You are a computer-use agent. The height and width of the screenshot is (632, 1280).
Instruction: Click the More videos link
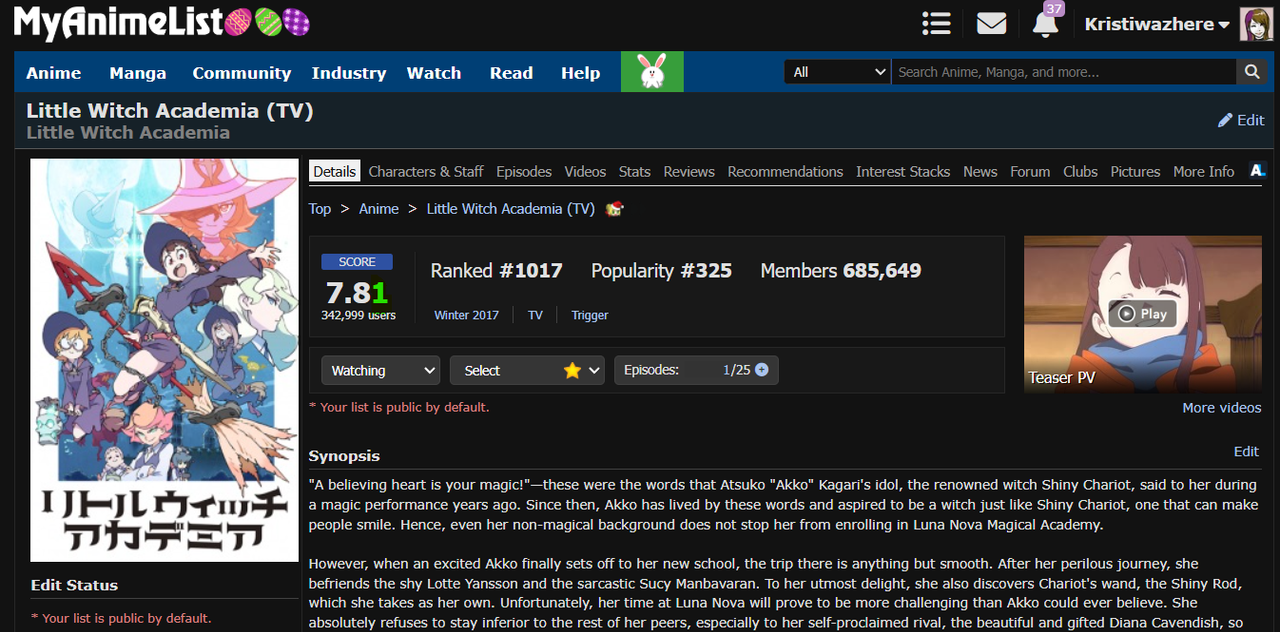point(1222,407)
